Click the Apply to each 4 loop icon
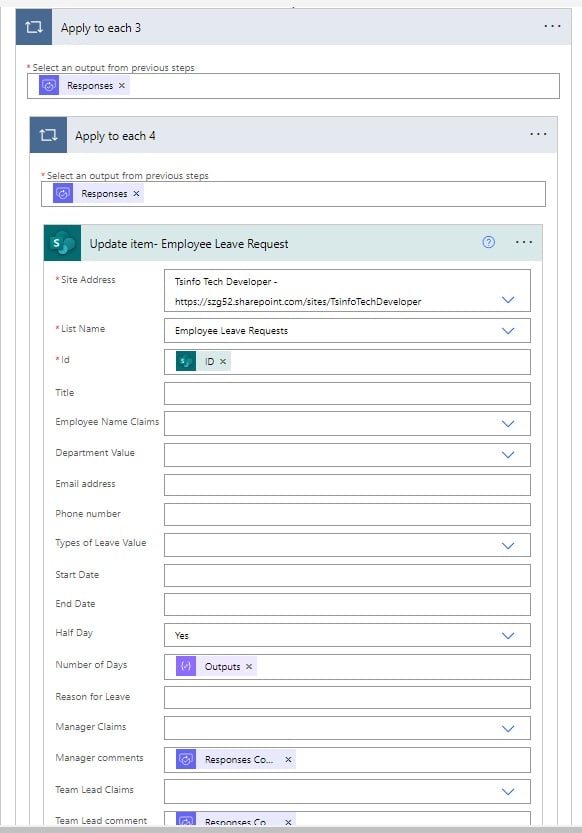This screenshot has width=582, height=833. tap(48, 135)
